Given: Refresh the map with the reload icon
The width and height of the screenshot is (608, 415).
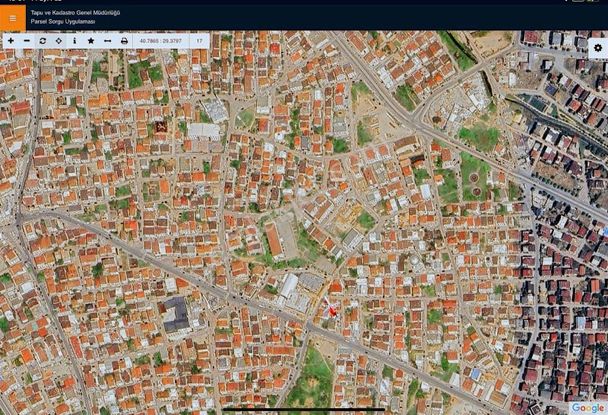Looking at the screenshot, I should tap(43, 41).
